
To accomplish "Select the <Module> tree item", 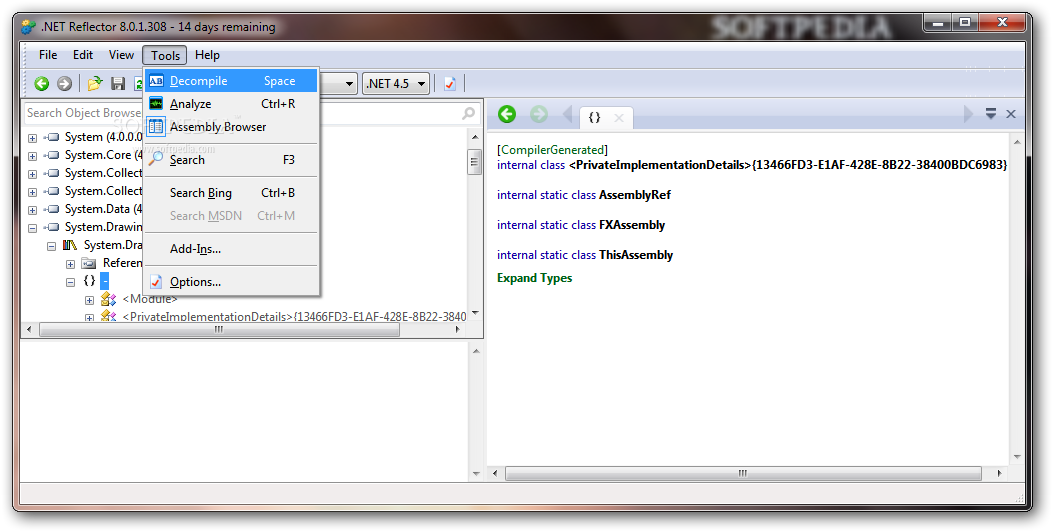I will click(150, 299).
